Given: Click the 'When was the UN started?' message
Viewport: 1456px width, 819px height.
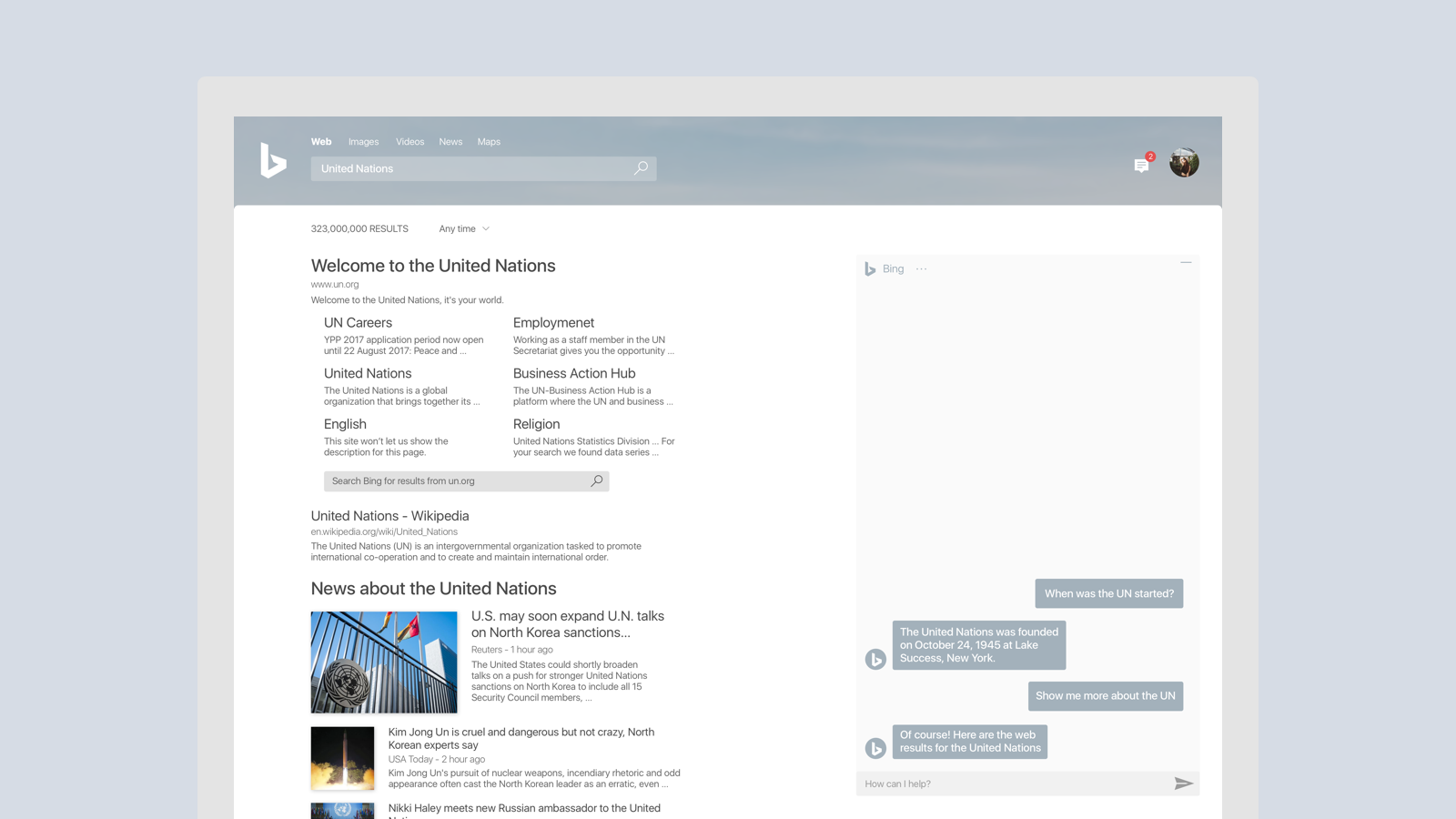Looking at the screenshot, I should click(x=1108, y=593).
